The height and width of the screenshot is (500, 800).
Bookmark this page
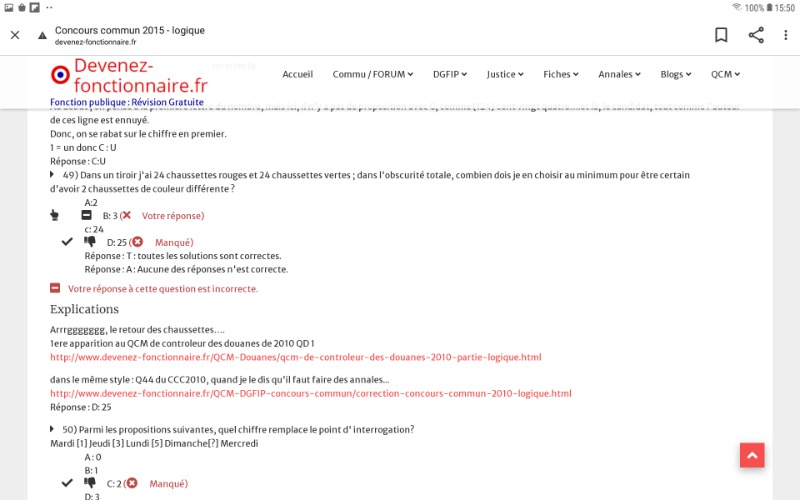[x=721, y=35]
